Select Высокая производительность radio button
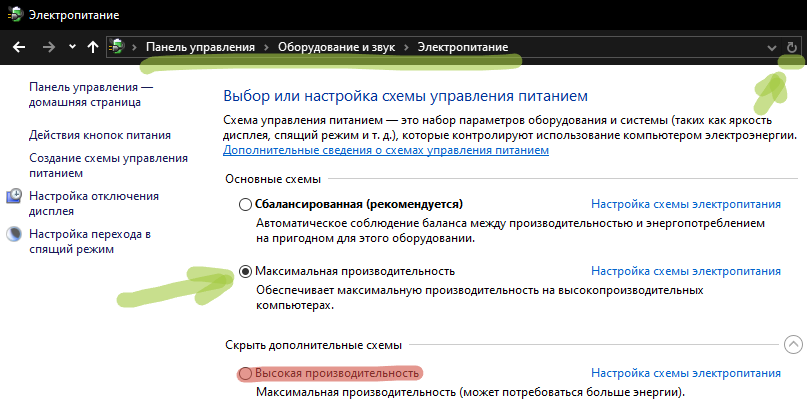The width and height of the screenshot is (807, 412). pos(245,373)
